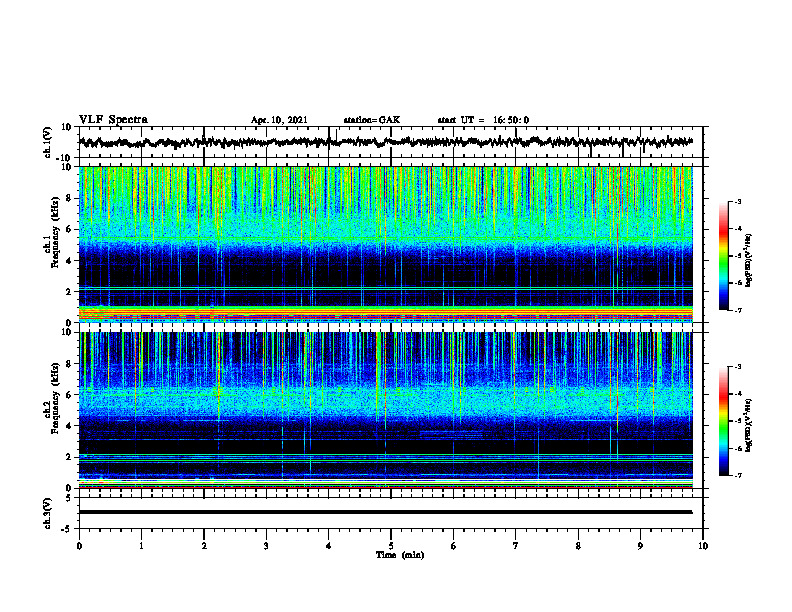Click the "6" kHz tick on ch.2 spectrogram

point(69,395)
